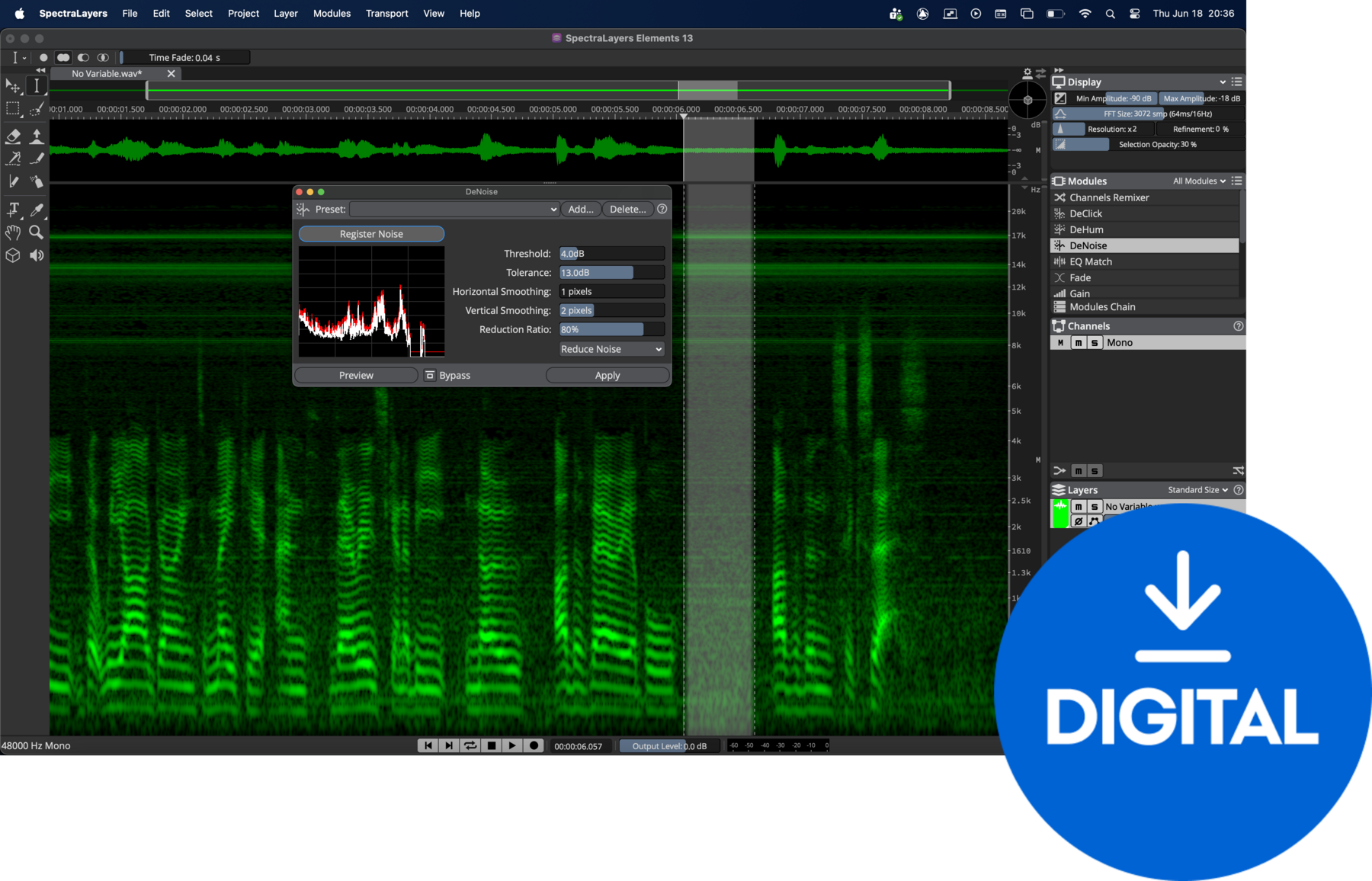Open Channels panel help icon
The height and width of the screenshot is (881, 1372).
point(1239,326)
